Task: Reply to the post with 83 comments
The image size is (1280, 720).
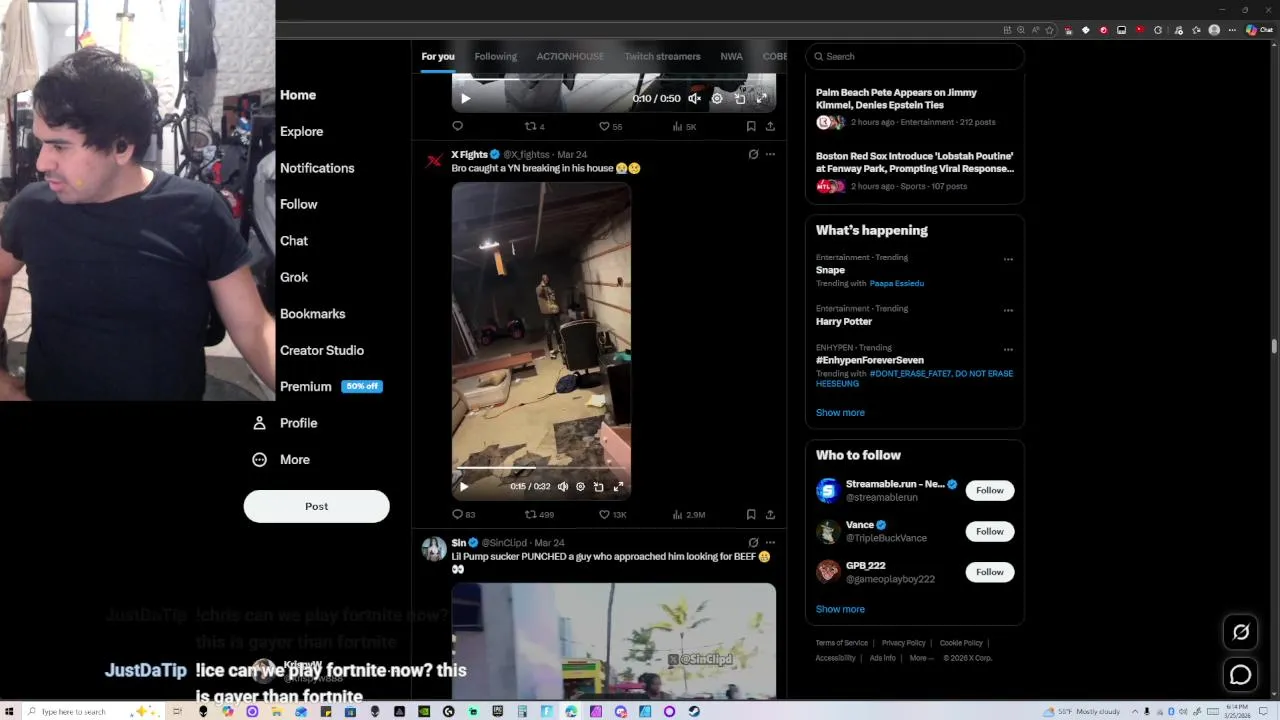Action: (463, 515)
